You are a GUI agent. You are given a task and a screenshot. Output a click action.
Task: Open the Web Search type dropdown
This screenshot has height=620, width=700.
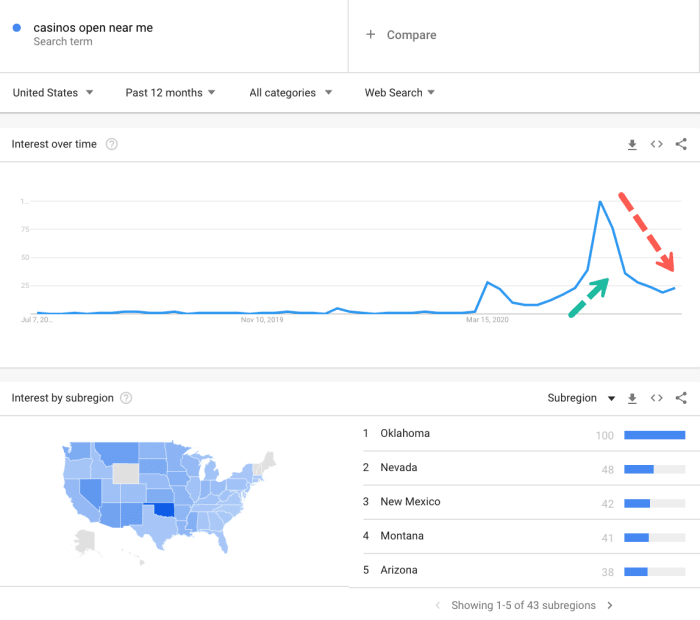[x=400, y=92]
